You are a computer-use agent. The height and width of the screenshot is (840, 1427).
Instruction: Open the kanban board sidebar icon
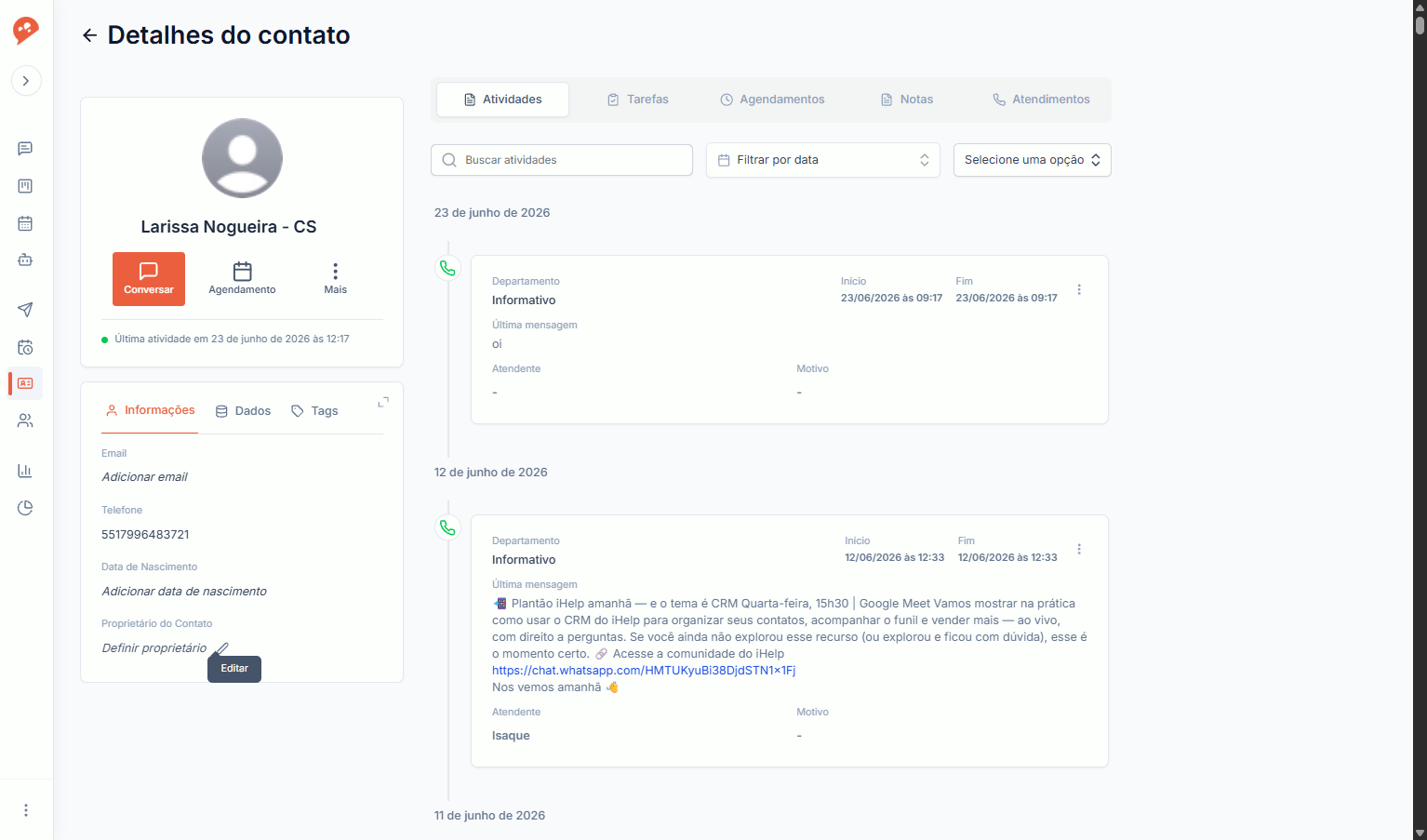(x=25, y=186)
